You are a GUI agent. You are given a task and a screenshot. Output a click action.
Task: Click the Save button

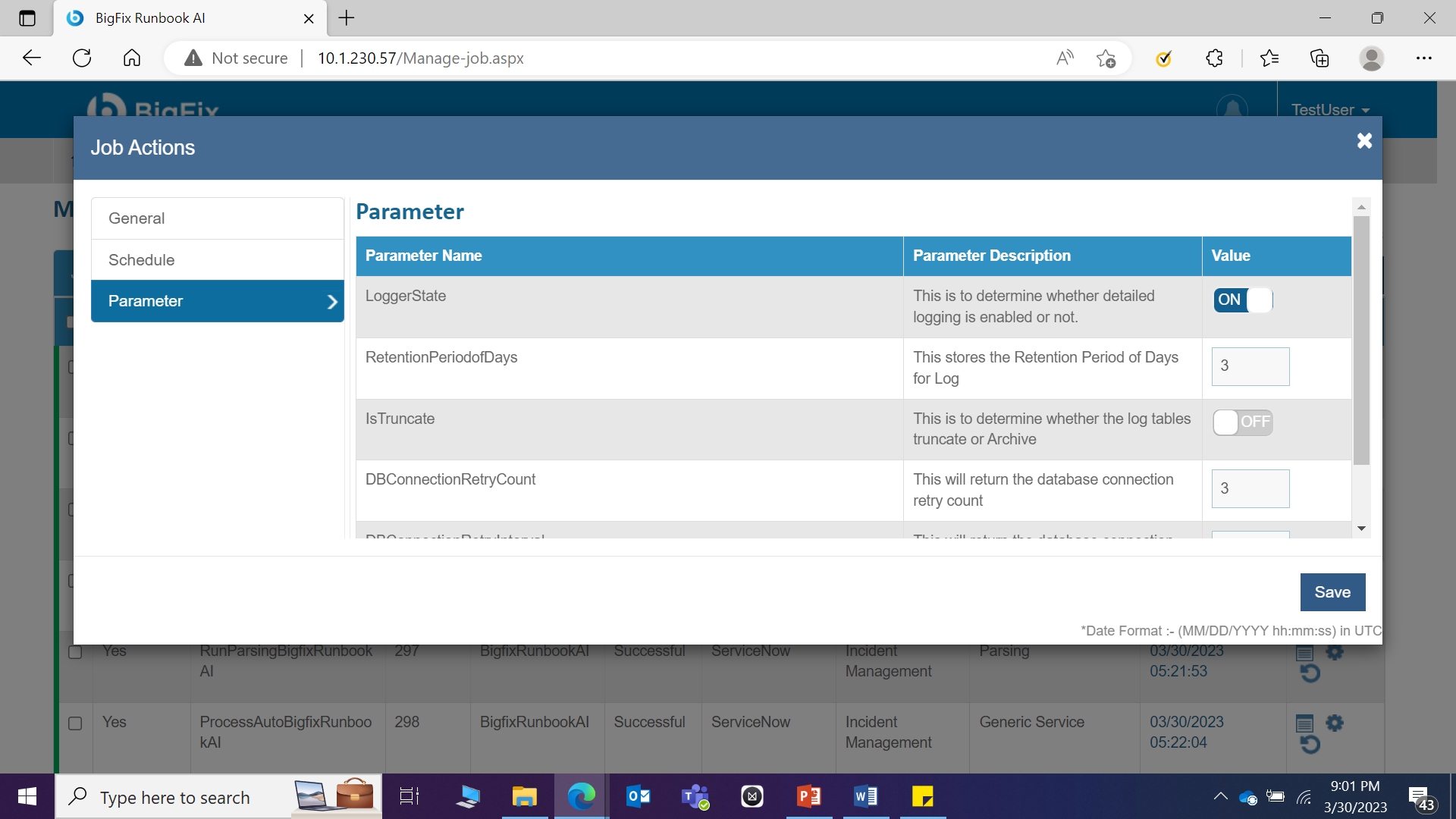click(1332, 592)
